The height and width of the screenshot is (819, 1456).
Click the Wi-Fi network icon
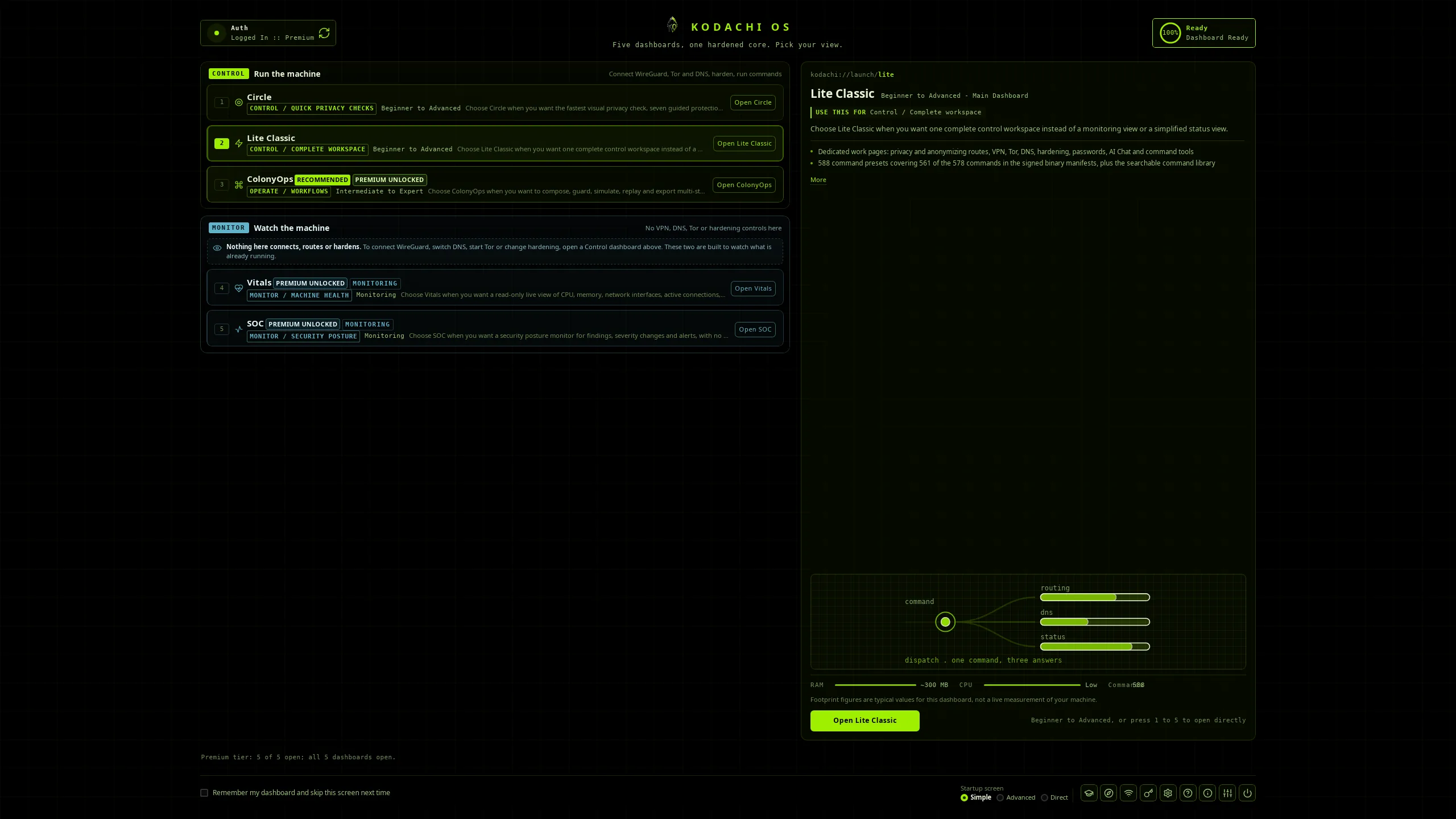click(x=1128, y=793)
